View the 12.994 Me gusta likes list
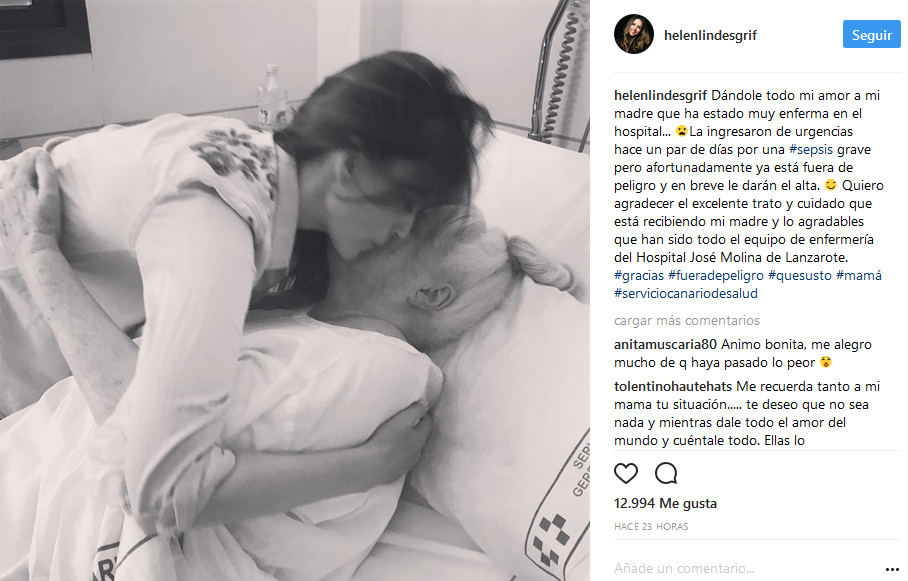This screenshot has width=908, height=581. tap(665, 503)
